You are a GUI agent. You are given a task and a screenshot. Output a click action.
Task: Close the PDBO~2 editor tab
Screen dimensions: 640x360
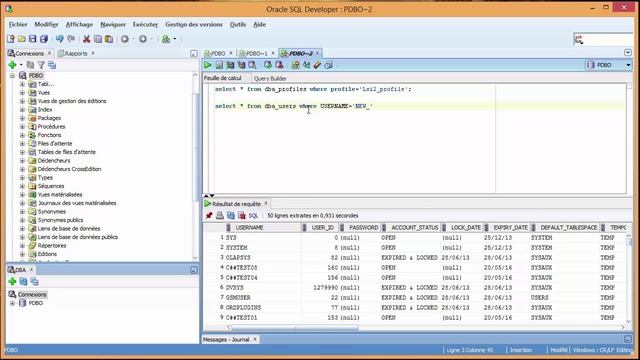pyautogui.click(x=317, y=53)
